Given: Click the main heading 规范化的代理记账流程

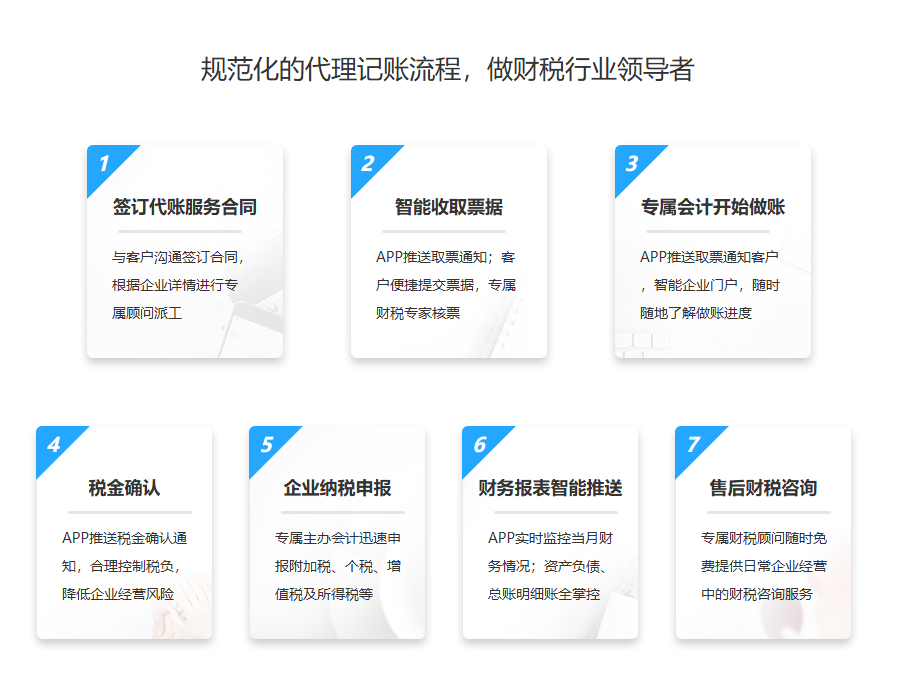Looking at the screenshot, I should coord(448,70).
